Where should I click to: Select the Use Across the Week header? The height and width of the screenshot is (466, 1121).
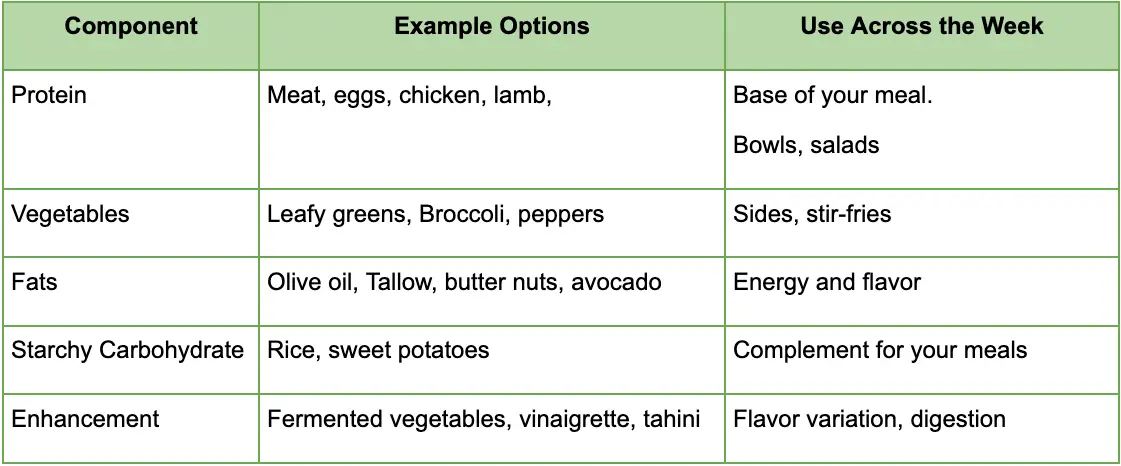click(x=921, y=27)
